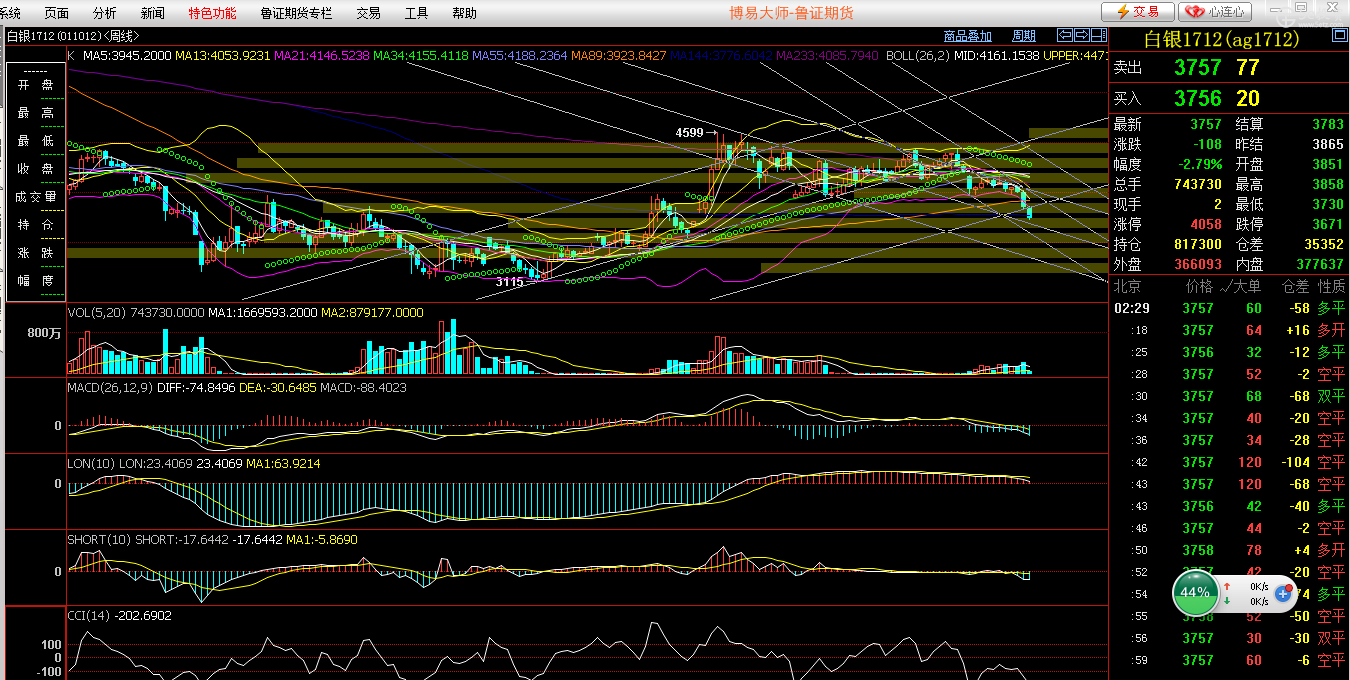This screenshot has height=680, width=1350.
Task: Select the 收盘 row in data box
Action: 36,169
